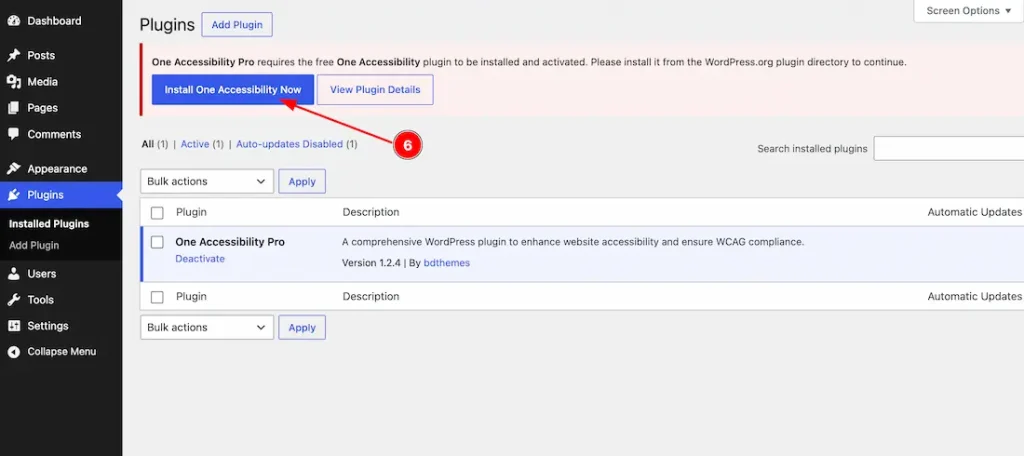This screenshot has width=1024, height=456.
Task: Click View Plugin Details button
Action: coord(375,90)
